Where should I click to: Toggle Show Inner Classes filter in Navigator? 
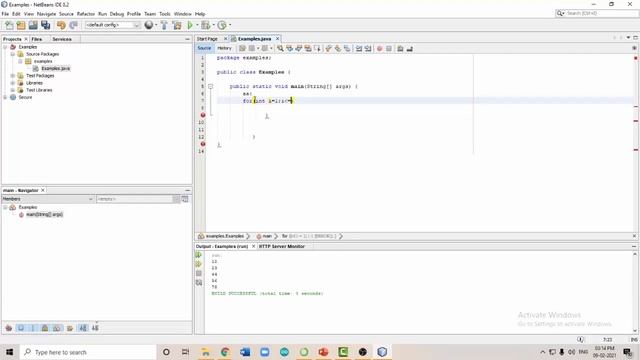(57, 328)
